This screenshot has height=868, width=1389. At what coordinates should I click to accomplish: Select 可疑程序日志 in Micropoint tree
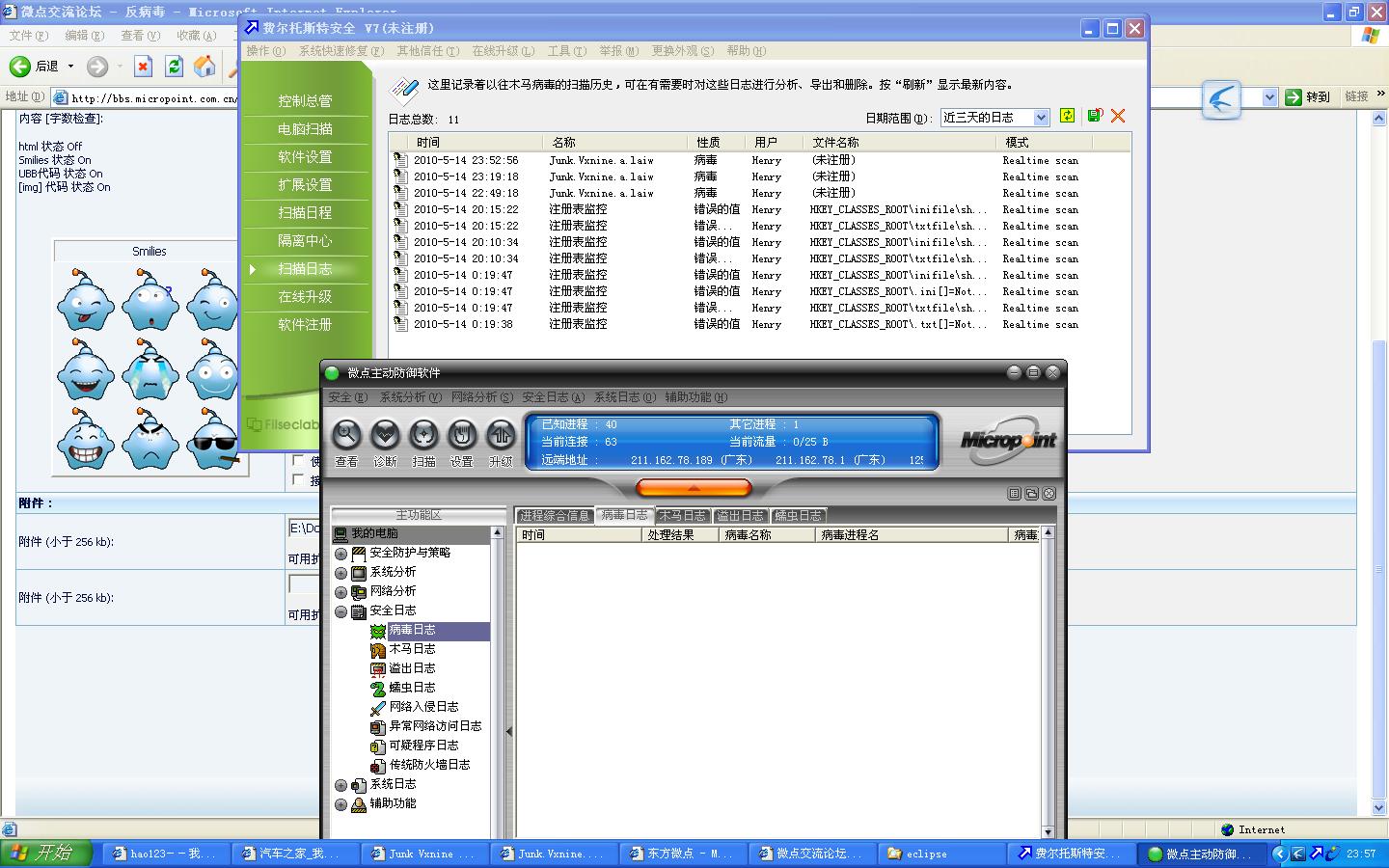point(423,746)
